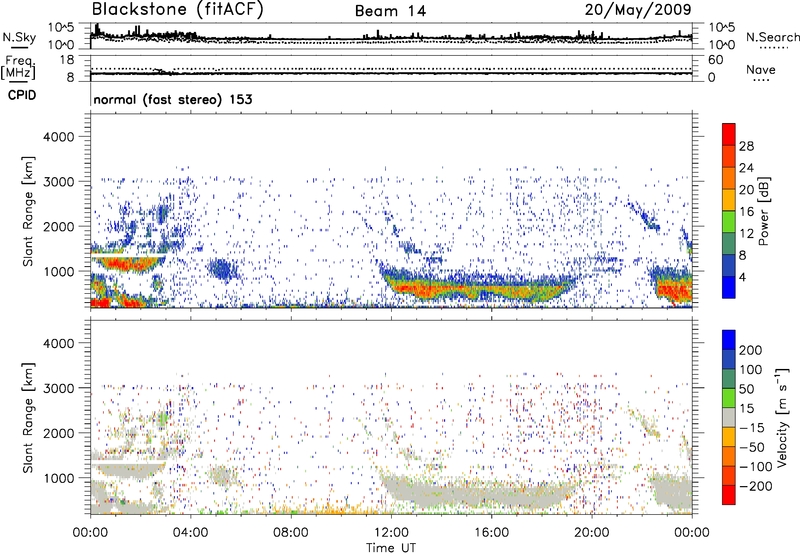Click the grey −15 to 15 Velocity colorbar segment
800x554 pixels.
(x=729, y=417)
